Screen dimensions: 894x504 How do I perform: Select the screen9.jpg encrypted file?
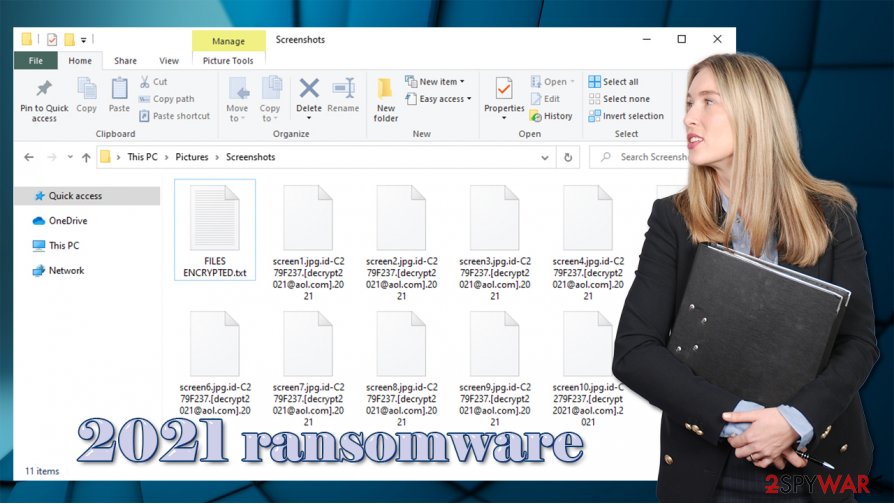(495, 368)
